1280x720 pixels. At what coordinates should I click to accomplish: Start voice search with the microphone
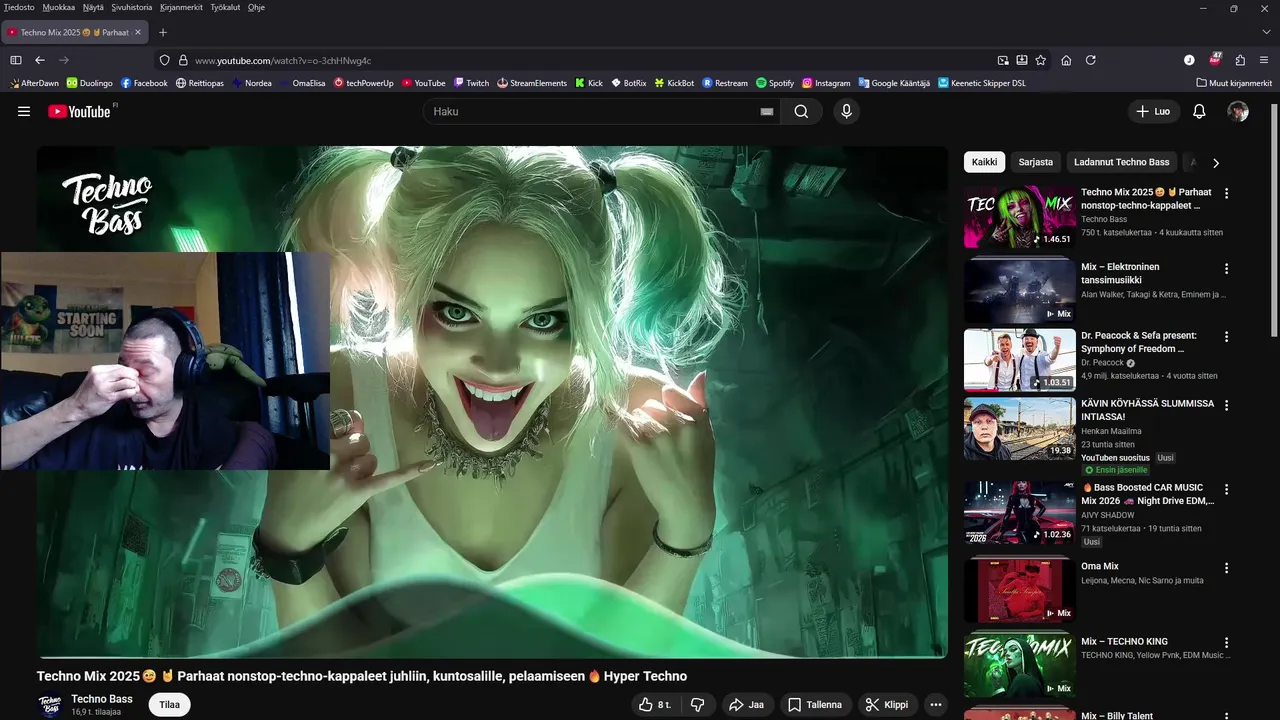(847, 111)
